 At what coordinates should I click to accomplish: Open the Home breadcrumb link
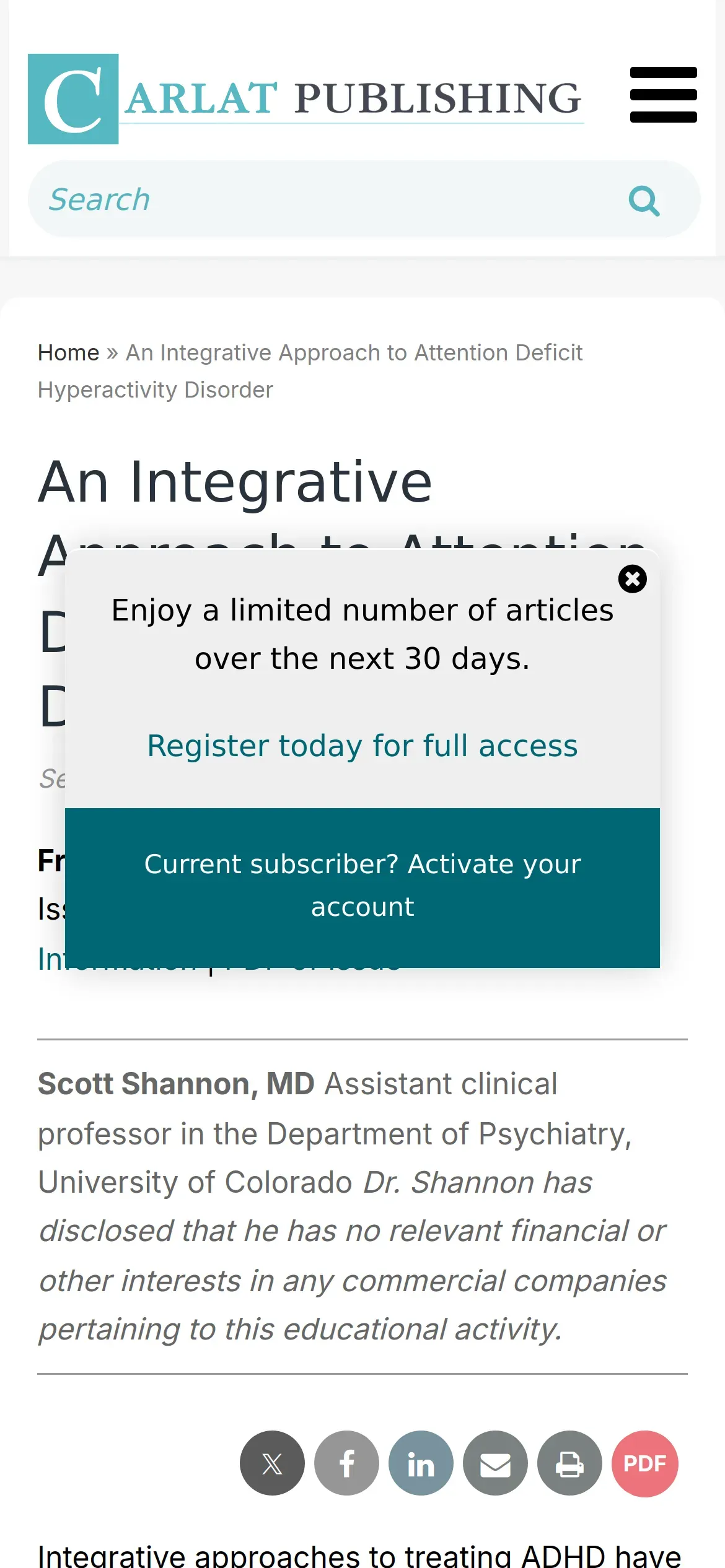click(x=68, y=352)
